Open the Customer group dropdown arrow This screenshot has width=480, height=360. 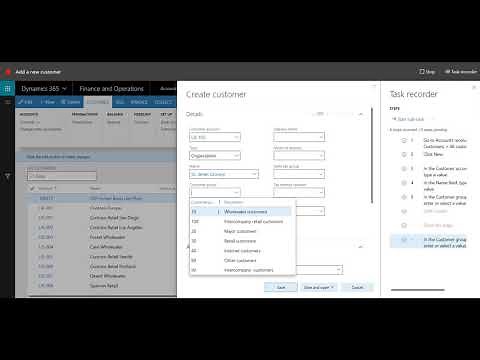pyautogui.click(x=236, y=192)
